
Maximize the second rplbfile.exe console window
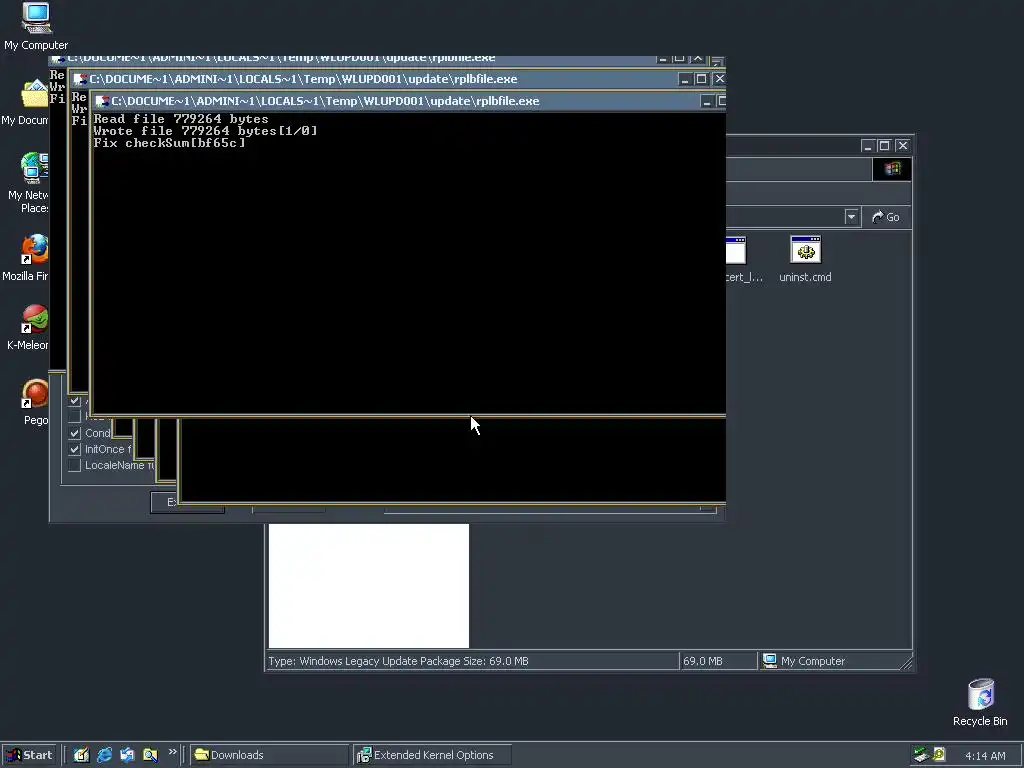pos(701,79)
